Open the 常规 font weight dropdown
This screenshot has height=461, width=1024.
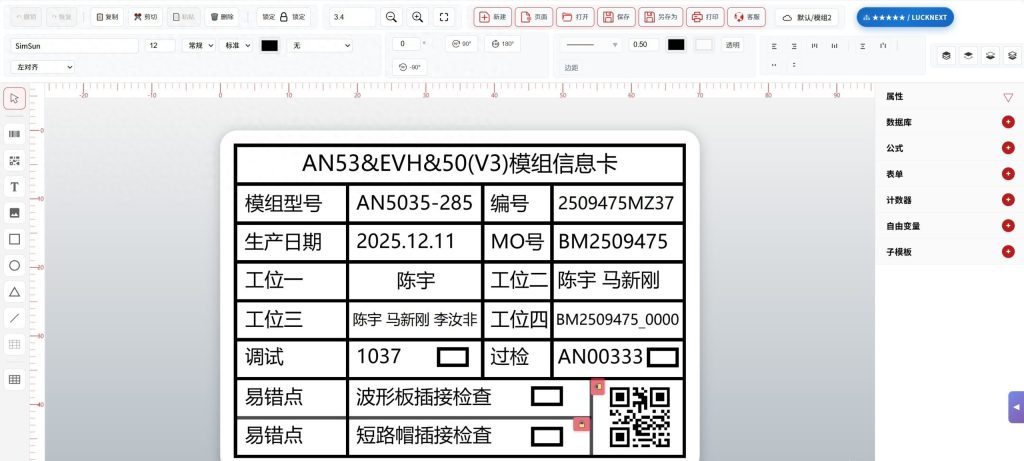coord(198,46)
